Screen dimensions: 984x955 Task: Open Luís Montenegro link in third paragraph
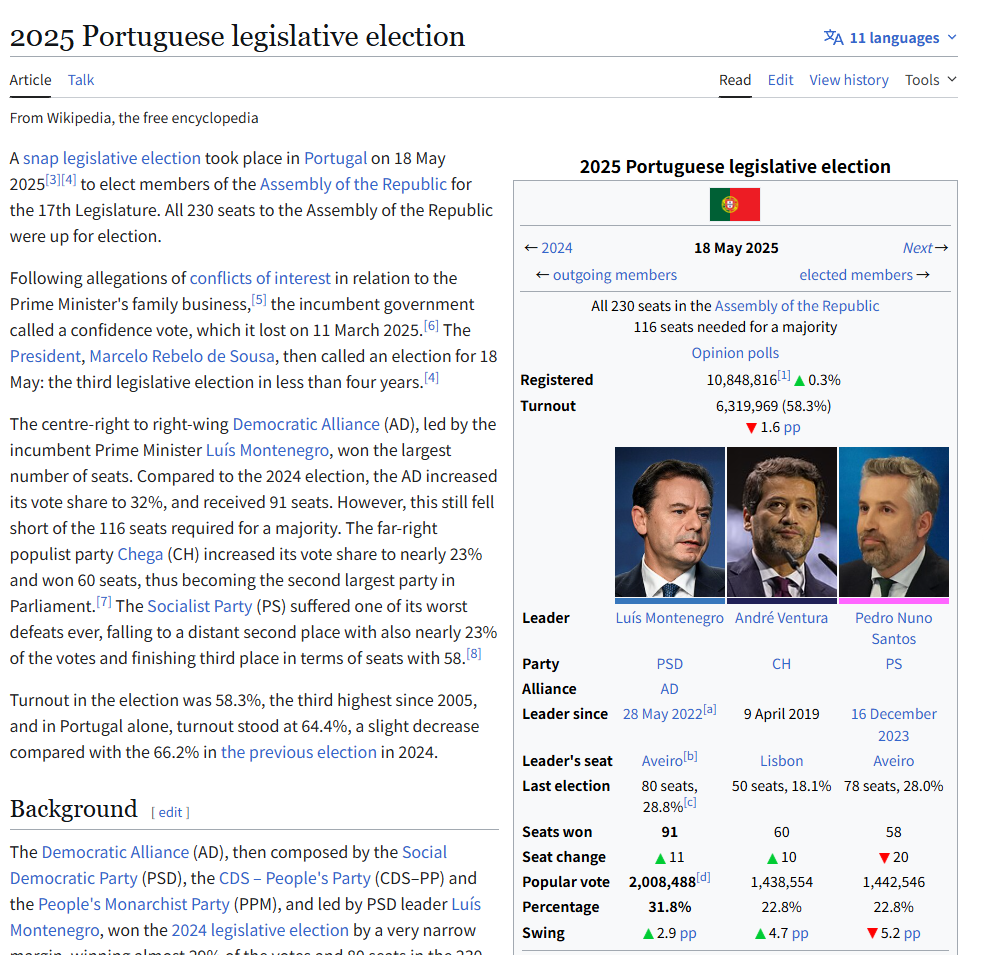coord(267,450)
